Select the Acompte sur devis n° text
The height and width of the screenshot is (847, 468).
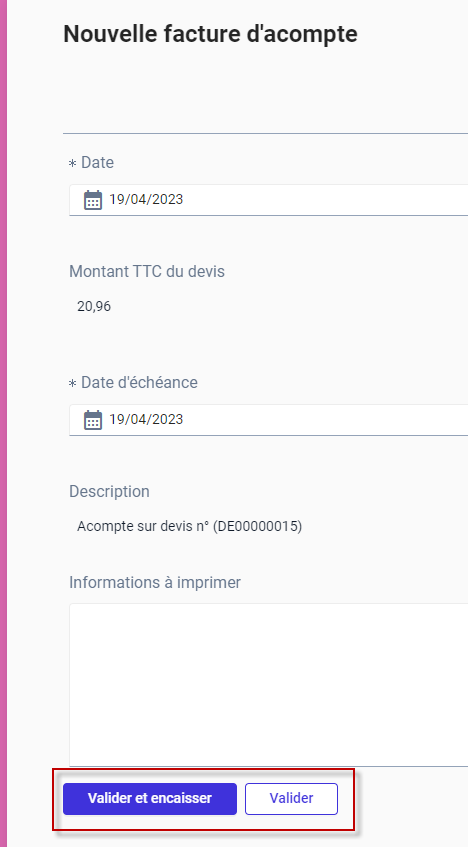pos(143,526)
